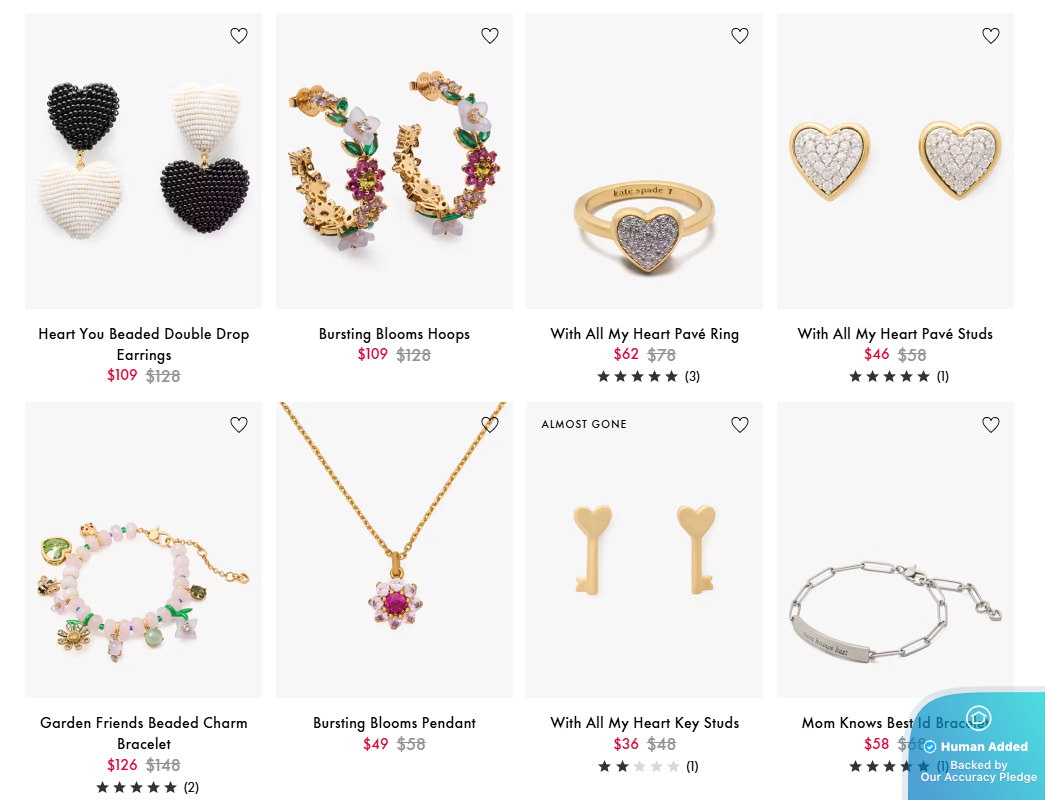Click the Heart You Beaded Double Drop Earrings photo
Image resolution: width=1045 pixels, height=800 pixels.
coord(143,160)
